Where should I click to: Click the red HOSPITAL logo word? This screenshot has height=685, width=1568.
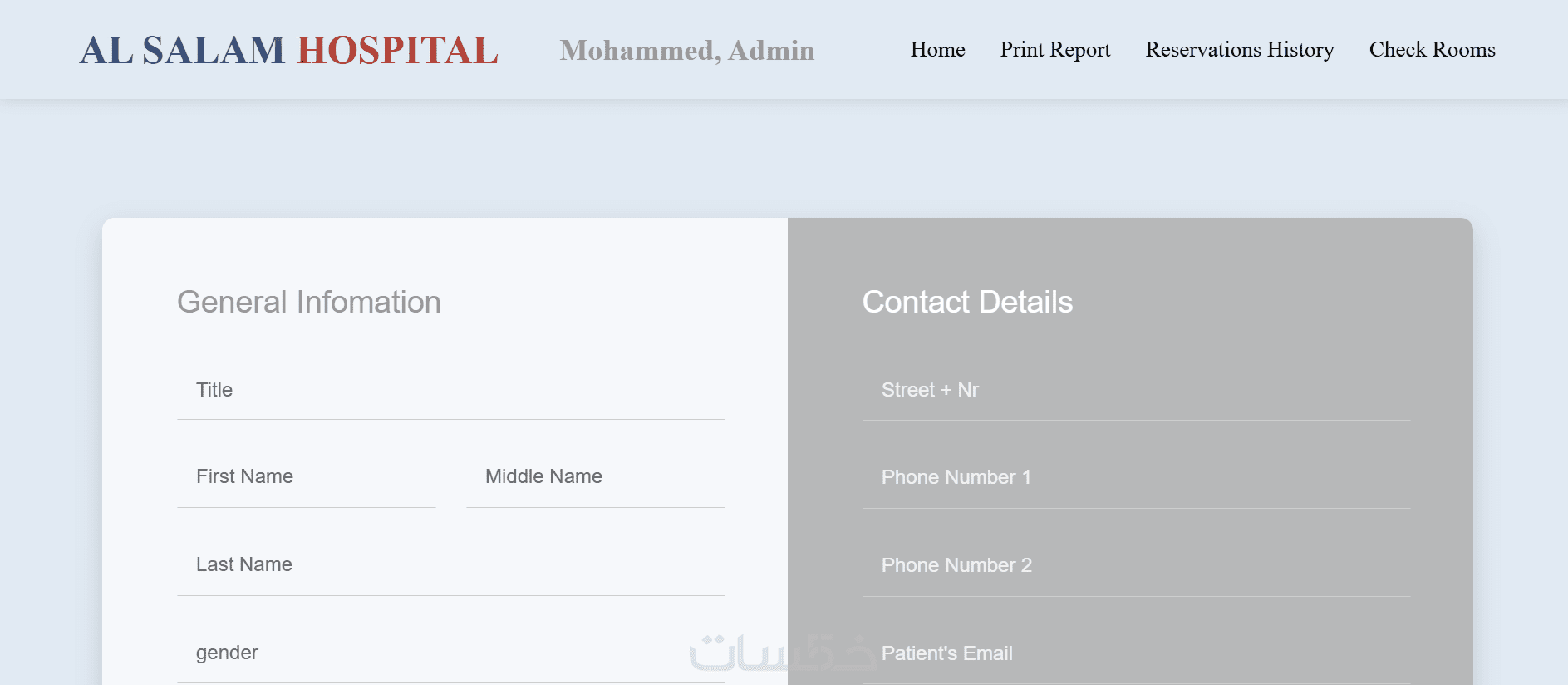(x=397, y=51)
